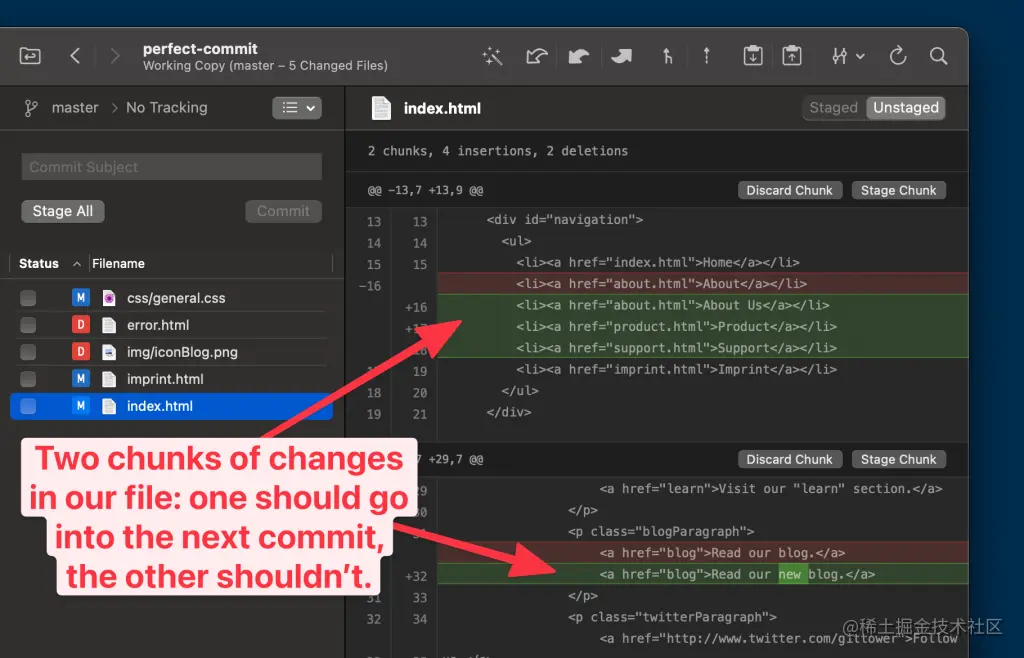Switch to the Staged tab

pyautogui.click(x=833, y=108)
